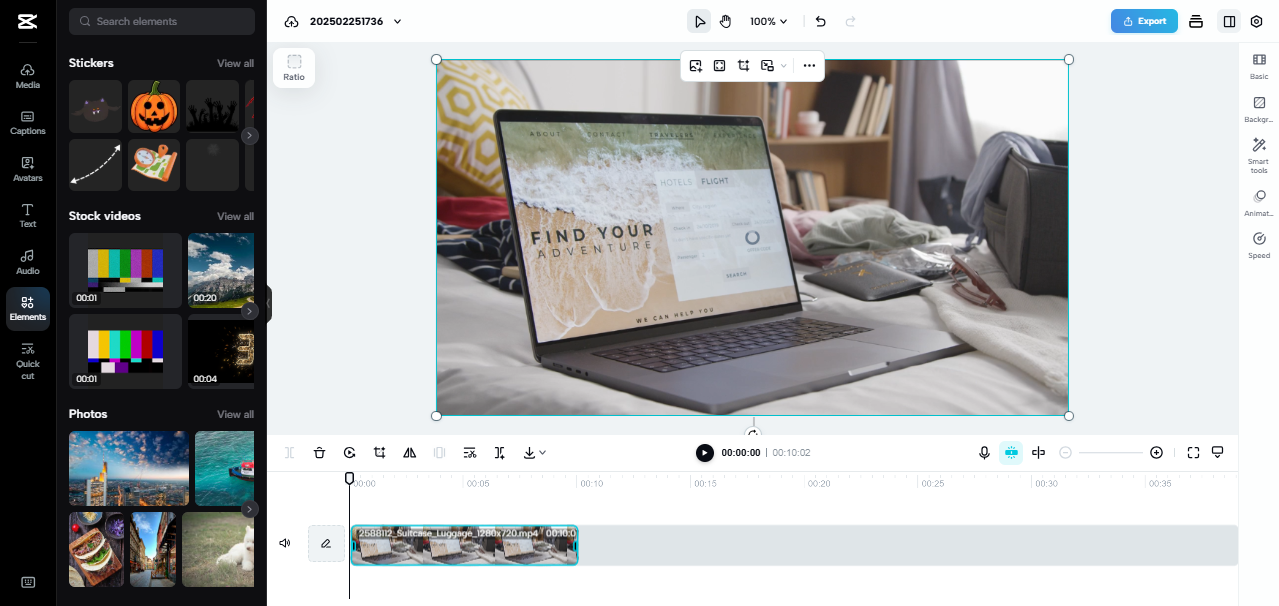View all Photos
The height and width of the screenshot is (606, 1279).
pyautogui.click(x=235, y=414)
